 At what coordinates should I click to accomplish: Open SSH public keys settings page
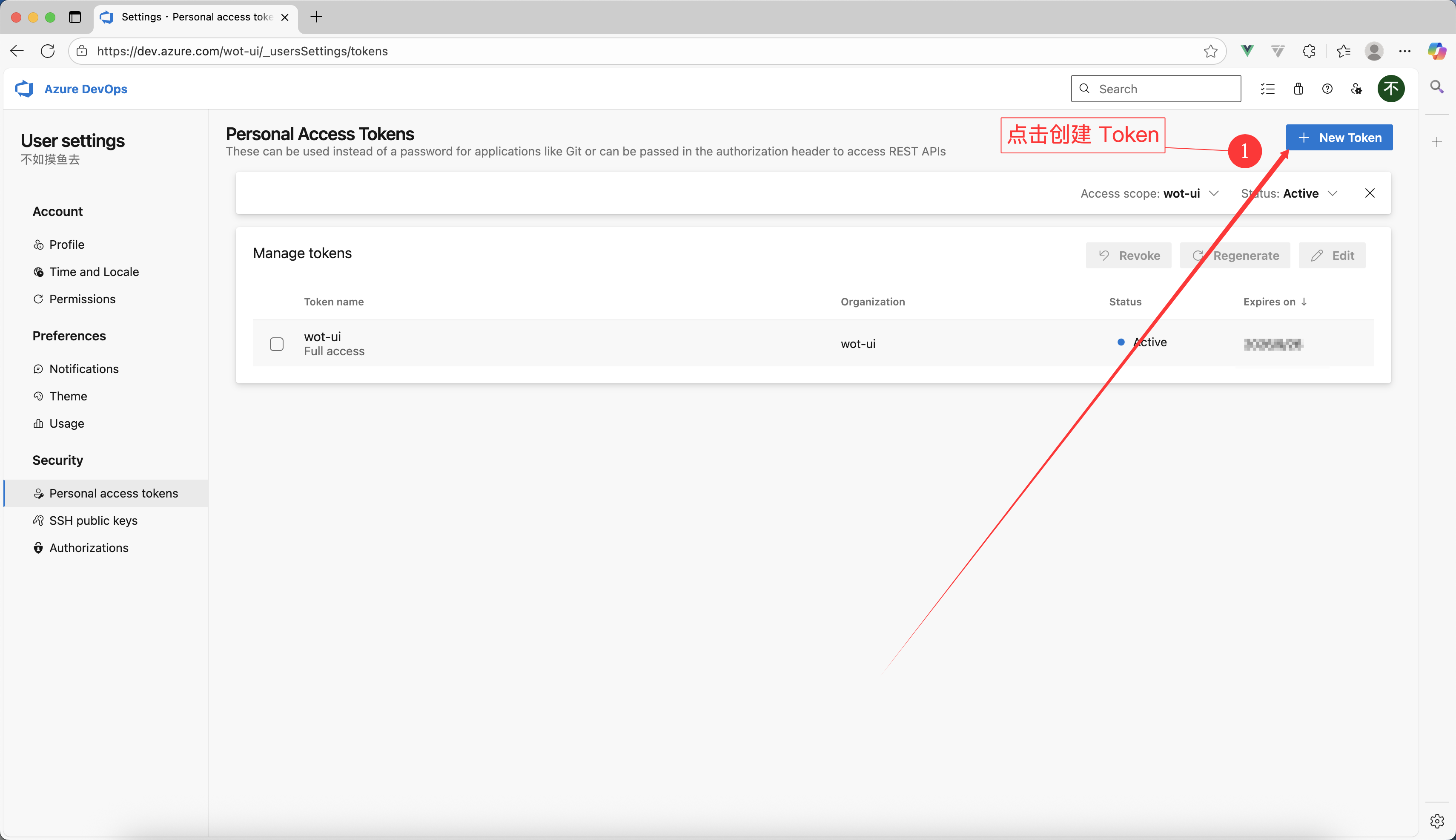point(93,521)
